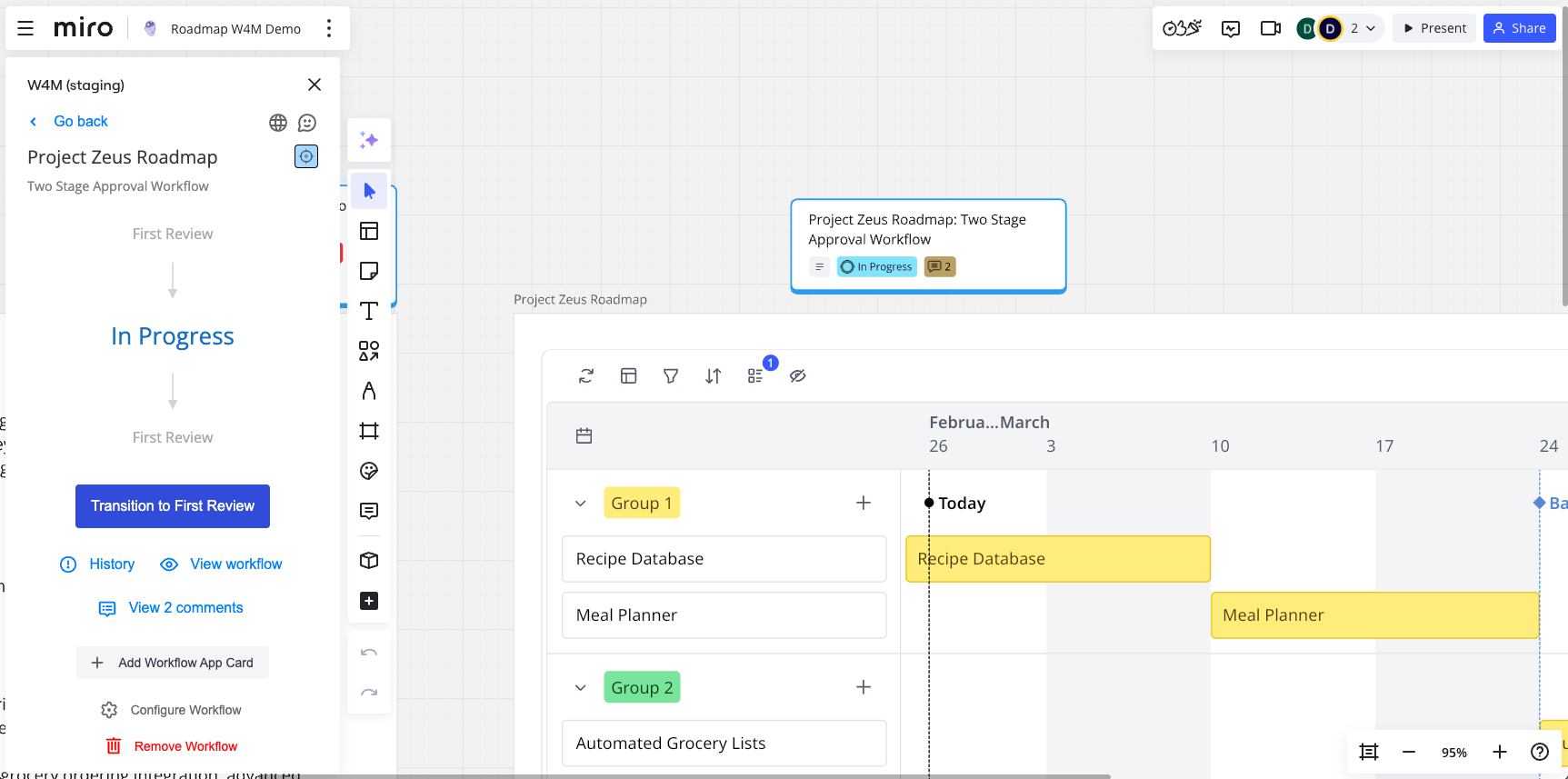Click Transition to First Review button
This screenshot has width=1568, height=779.
tap(173, 506)
